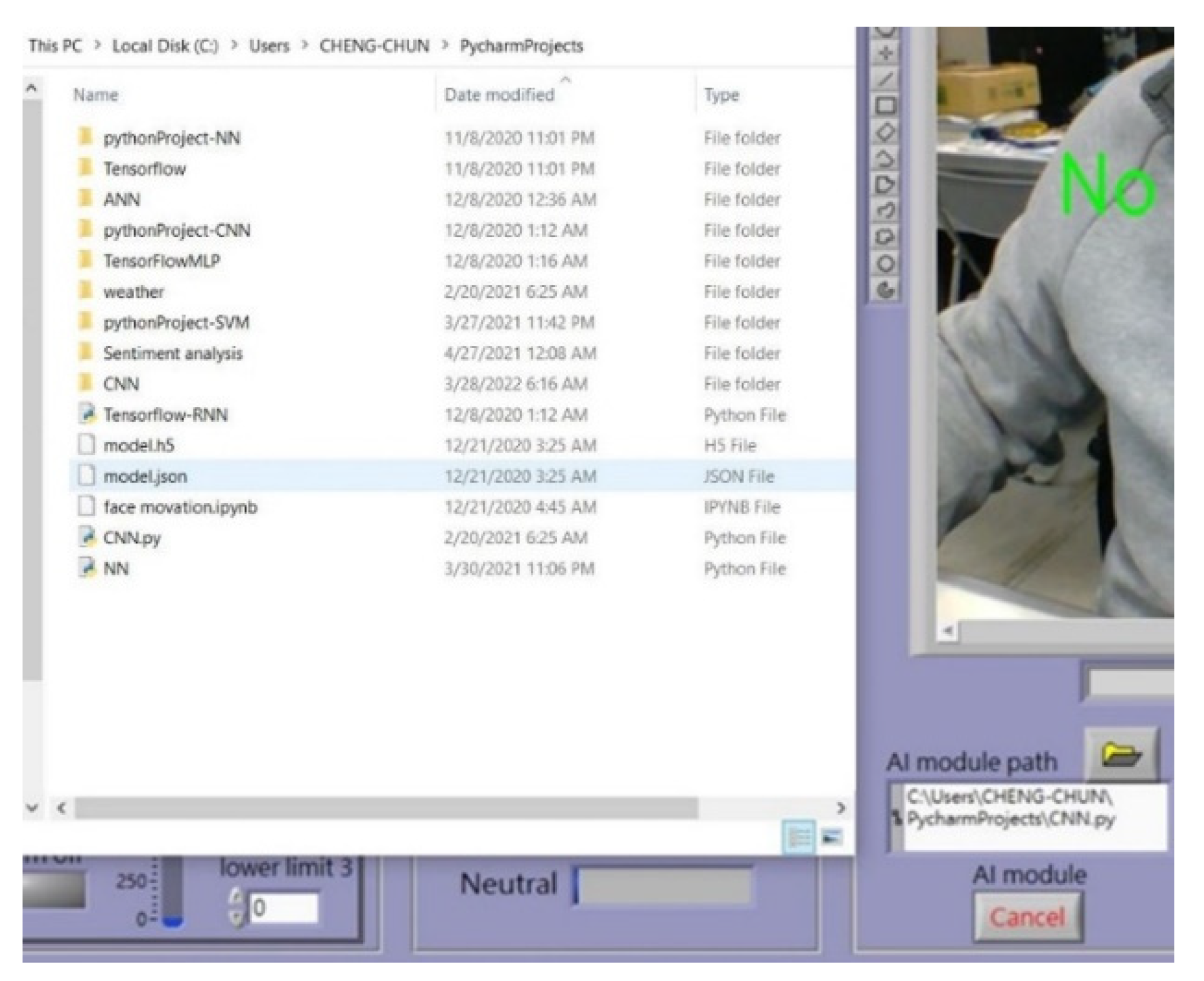Navigate to Users in breadcrumb path
1204x981 pixels.
(x=269, y=46)
